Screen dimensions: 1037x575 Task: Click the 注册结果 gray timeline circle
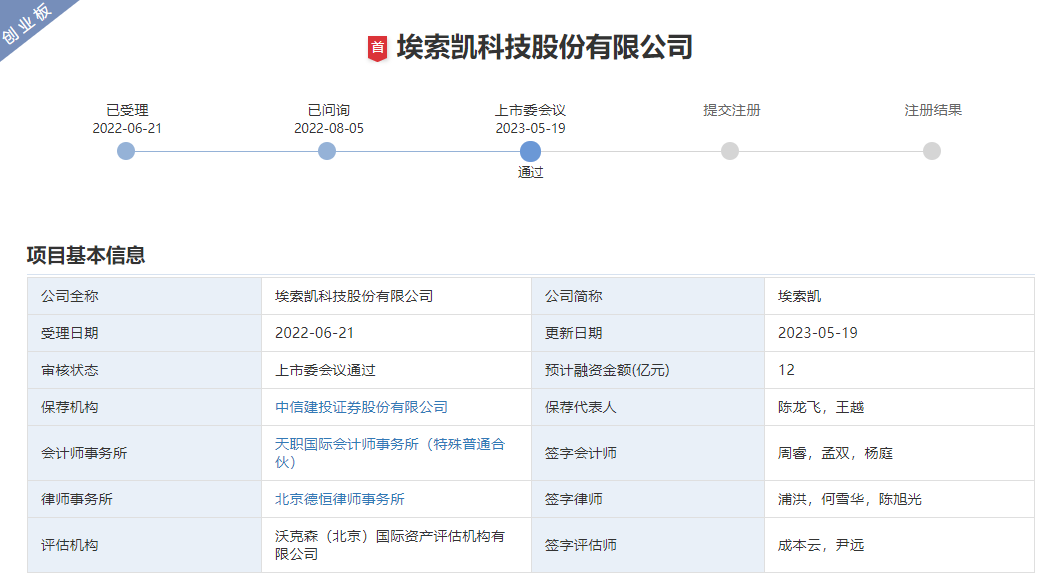coord(932,151)
